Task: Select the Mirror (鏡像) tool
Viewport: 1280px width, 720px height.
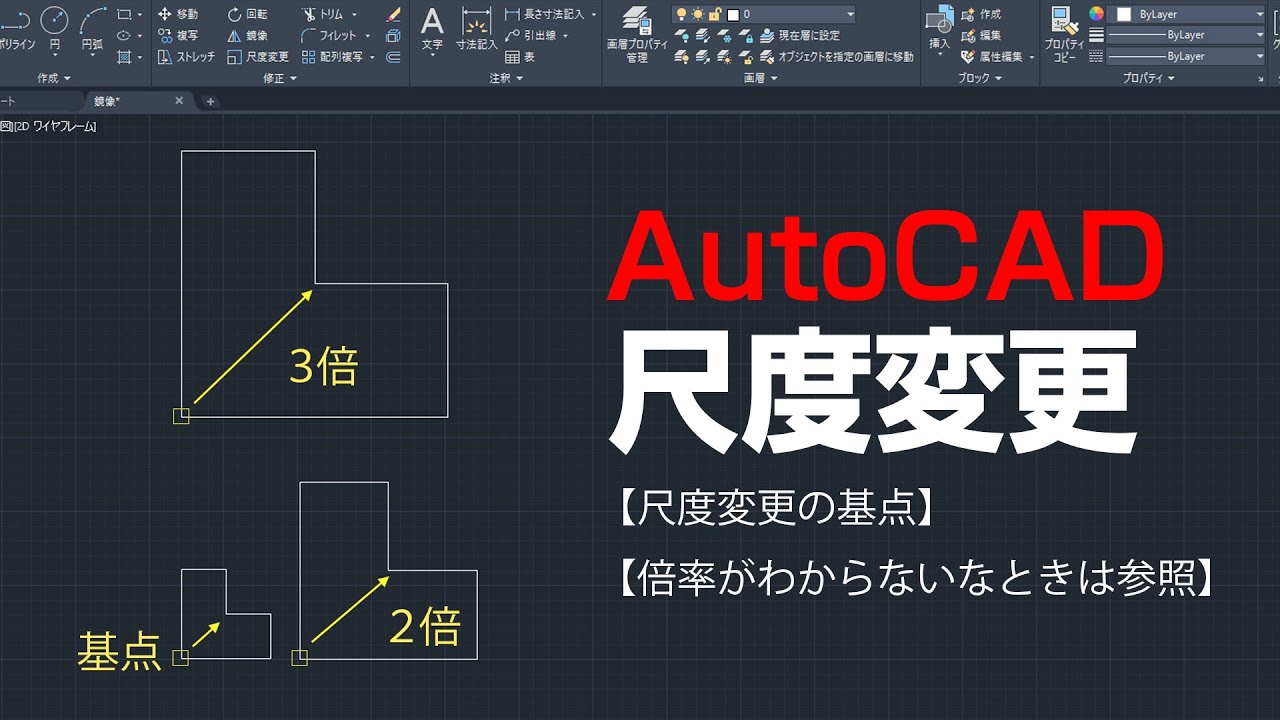Action: 247,35
